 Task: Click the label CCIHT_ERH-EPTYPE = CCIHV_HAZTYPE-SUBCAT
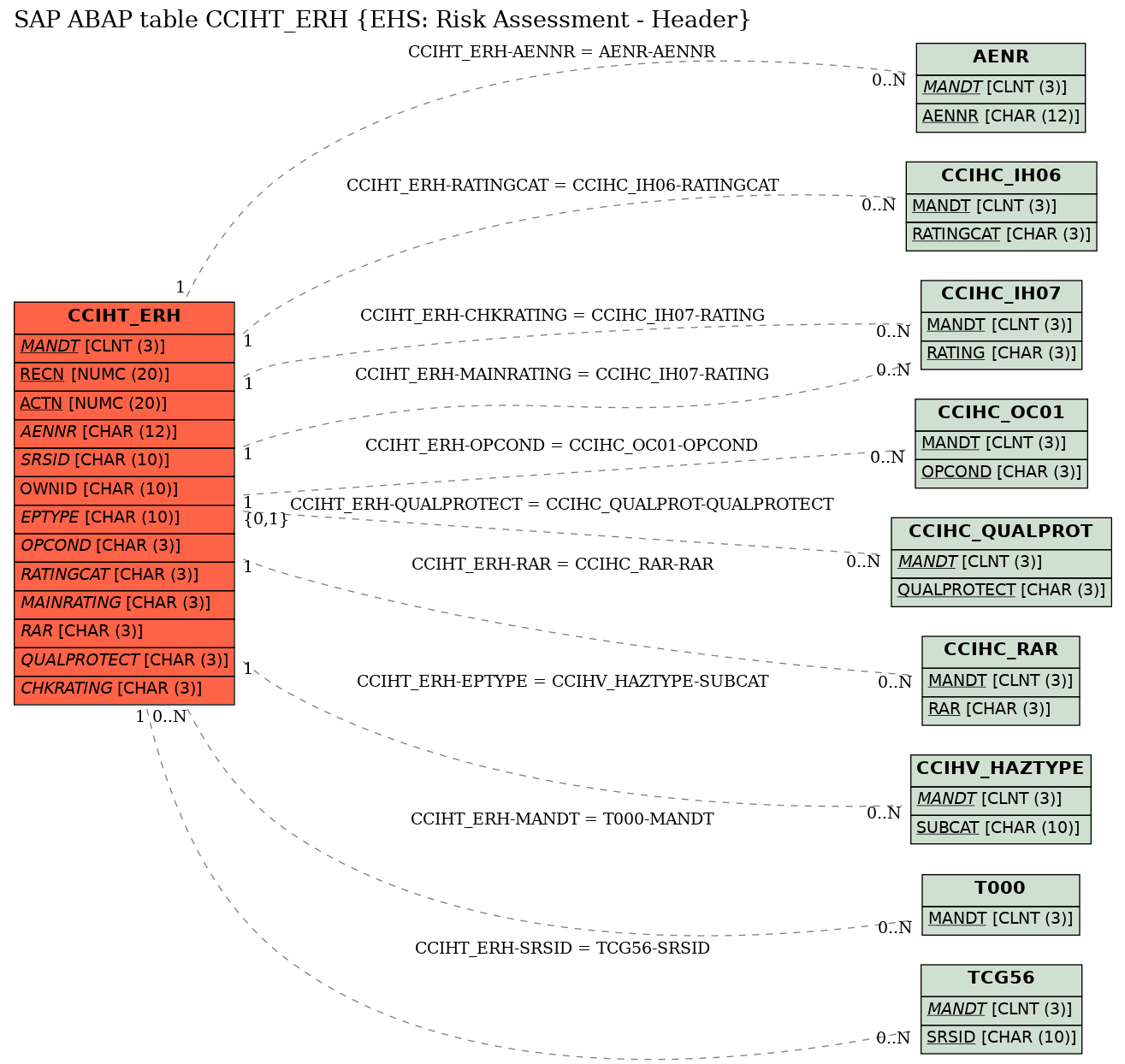(562, 682)
